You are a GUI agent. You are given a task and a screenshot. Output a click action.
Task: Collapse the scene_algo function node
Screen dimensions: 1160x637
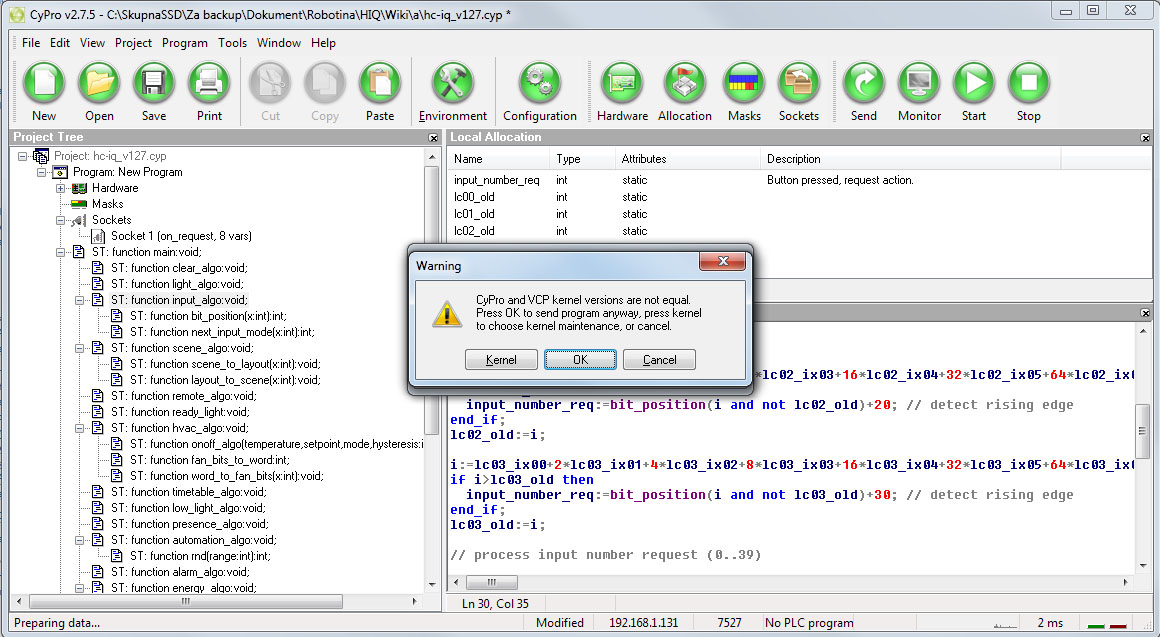point(80,348)
